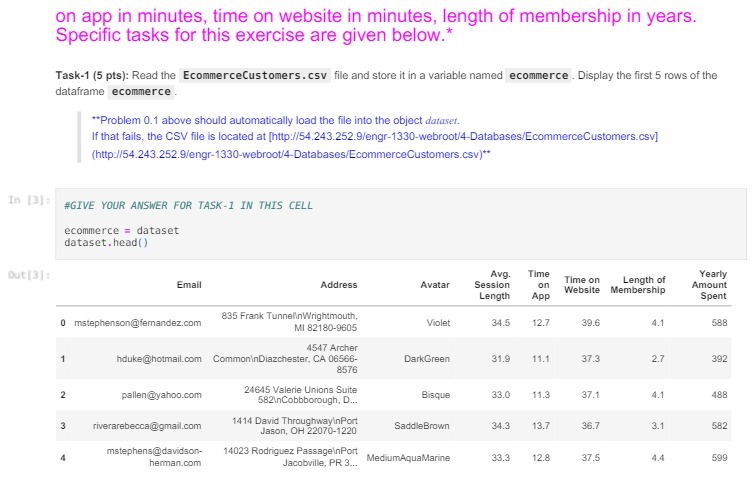This screenshot has height=479, width=754.
Task: Click the dataset.head() code line
Action: pos(106,242)
